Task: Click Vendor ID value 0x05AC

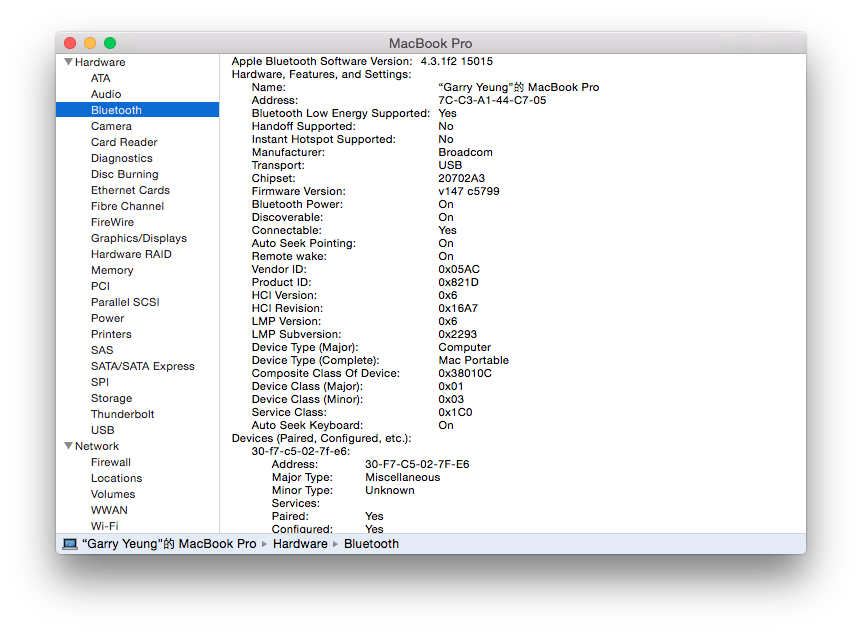Action: (x=458, y=269)
